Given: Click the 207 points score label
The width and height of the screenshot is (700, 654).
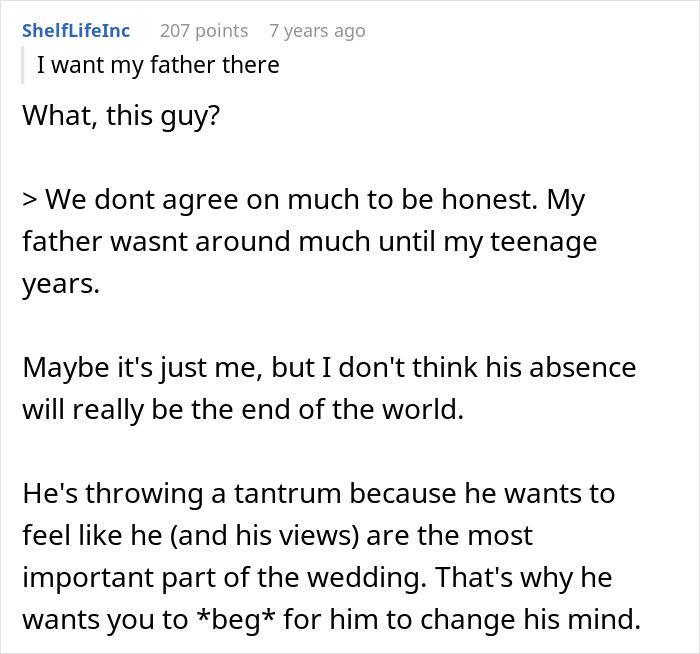Looking at the screenshot, I should click(x=204, y=31).
